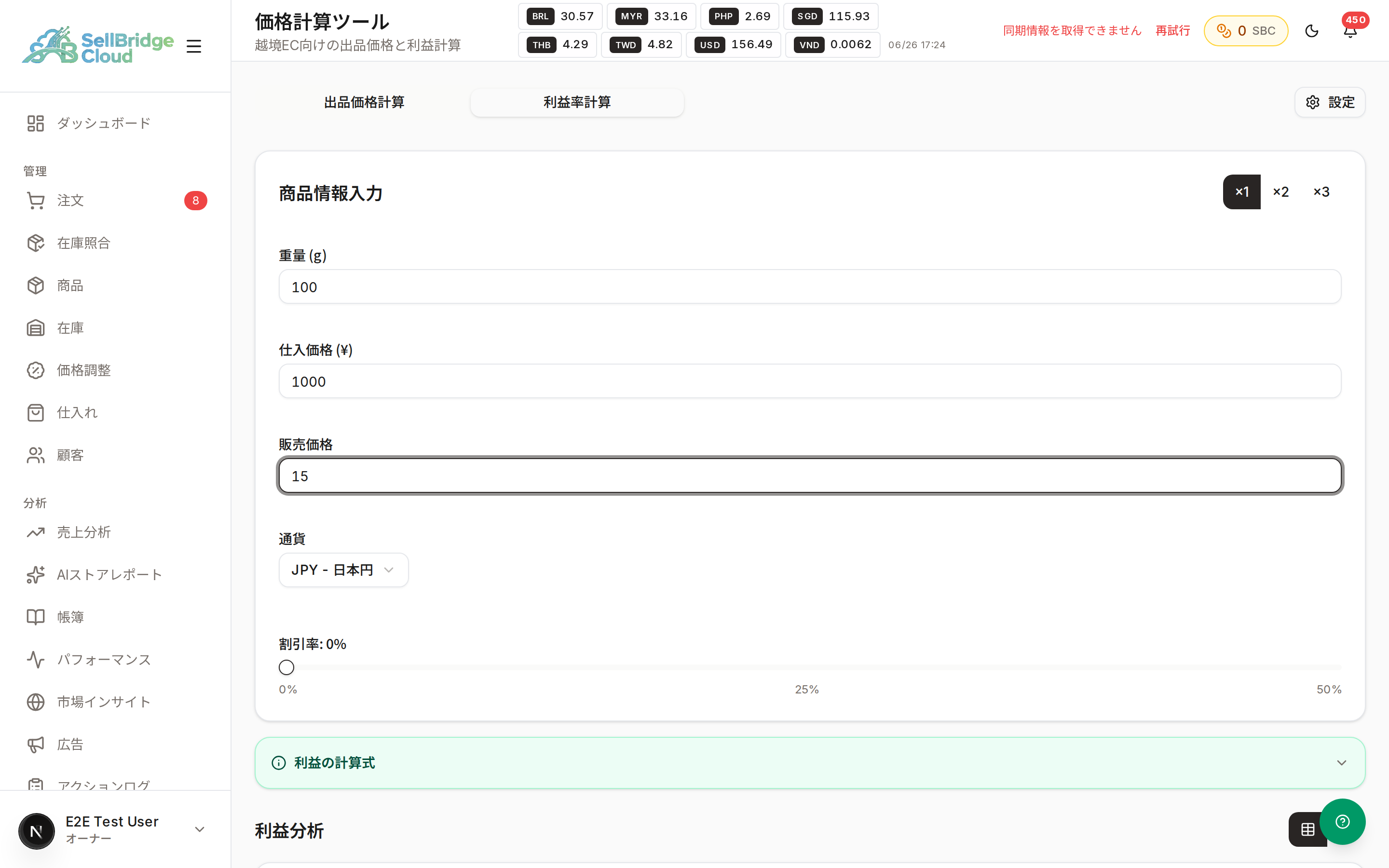Click 再試行 retry sync link
1389x868 pixels.
(1172, 30)
